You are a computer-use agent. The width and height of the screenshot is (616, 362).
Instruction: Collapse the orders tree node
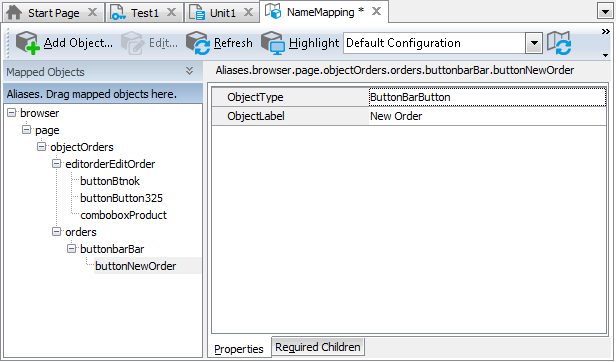[57, 232]
